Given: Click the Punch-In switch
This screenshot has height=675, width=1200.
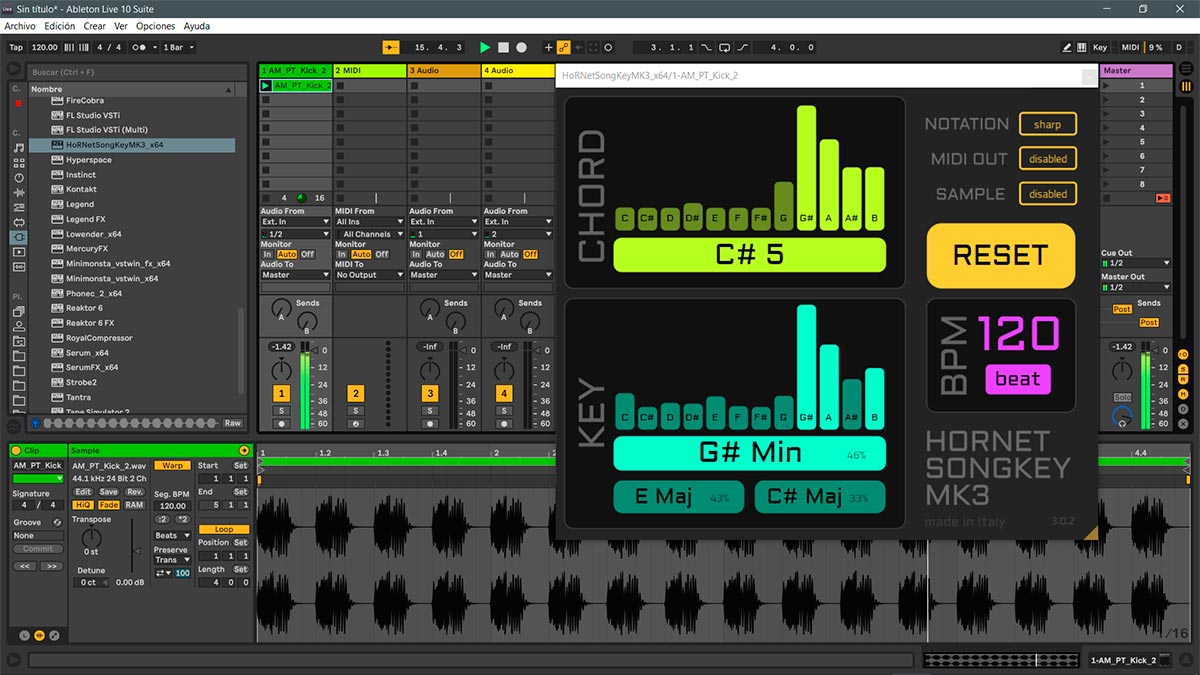Looking at the screenshot, I should (x=707, y=47).
